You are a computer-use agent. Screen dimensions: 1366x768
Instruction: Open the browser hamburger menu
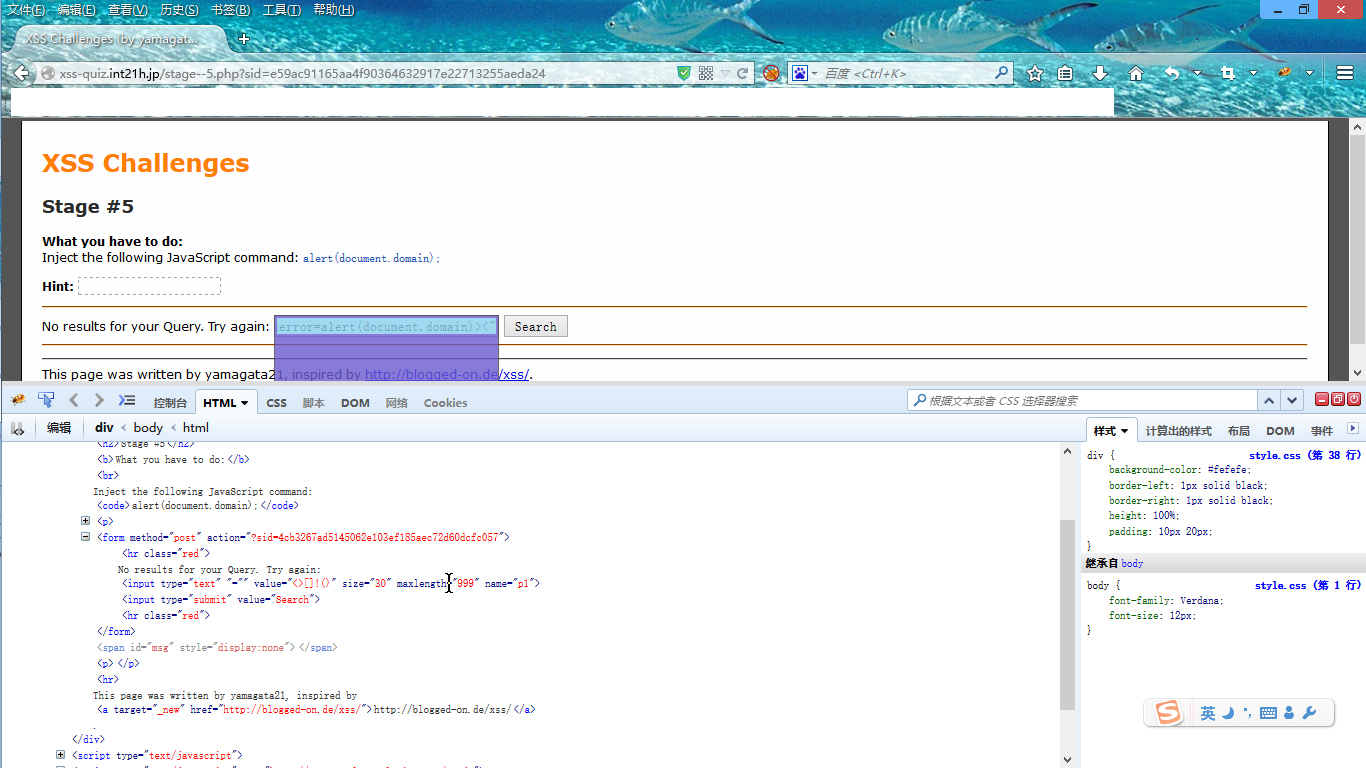1345,73
